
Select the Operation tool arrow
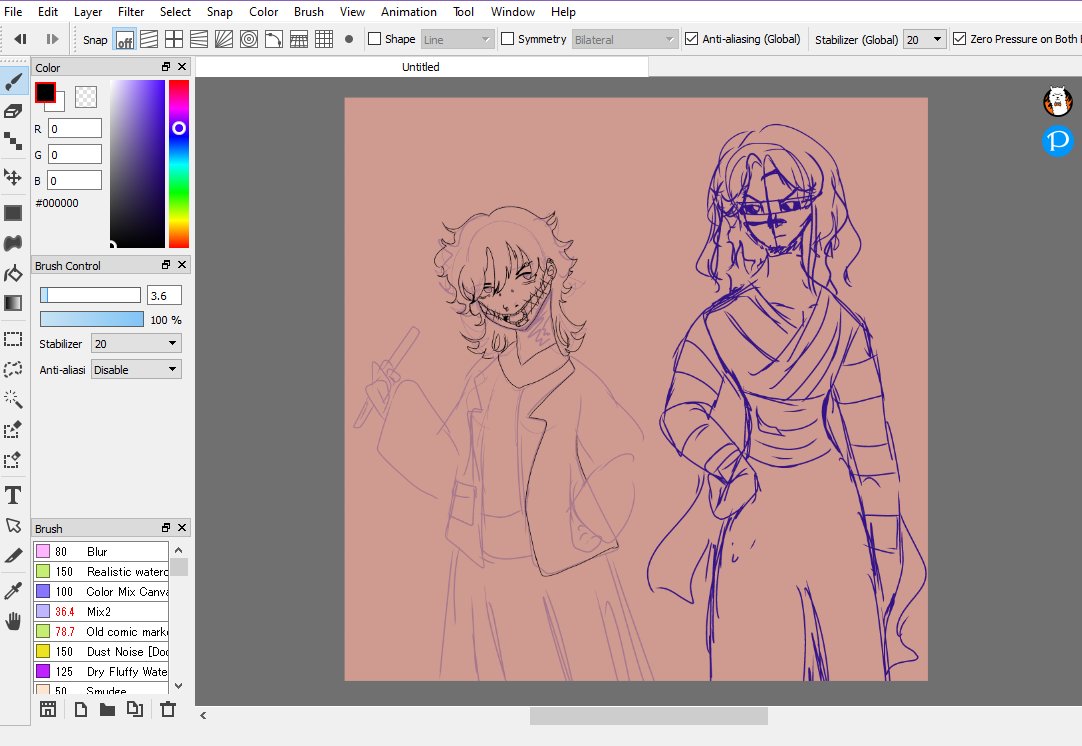13,525
